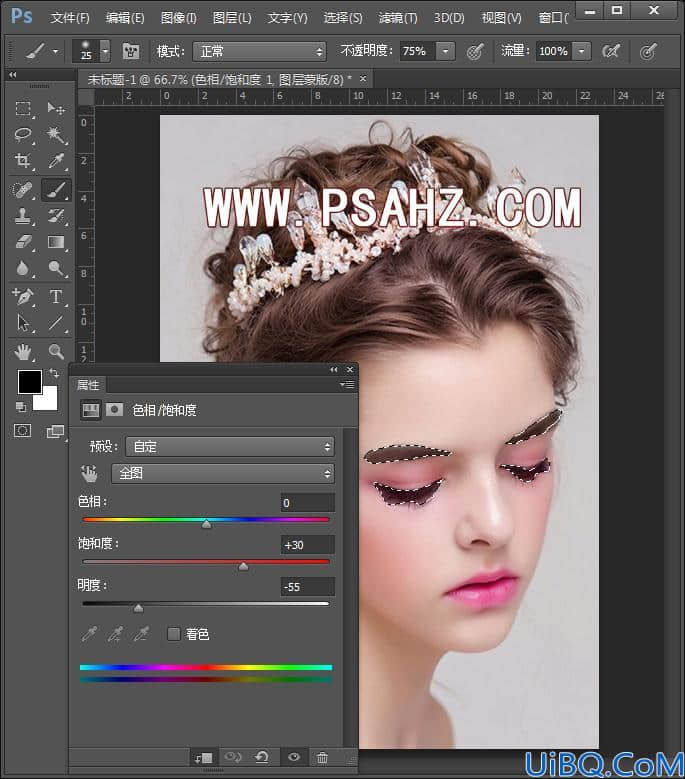The height and width of the screenshot is (779, 685).
Task: Select the Horizontal Type tool
Action: tap(56, 297)
